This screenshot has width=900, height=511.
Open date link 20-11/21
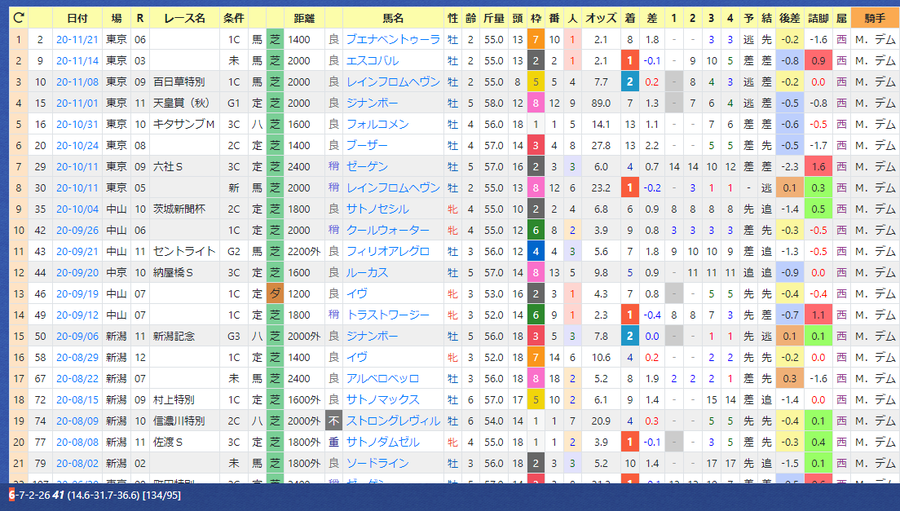click(77, 40)
